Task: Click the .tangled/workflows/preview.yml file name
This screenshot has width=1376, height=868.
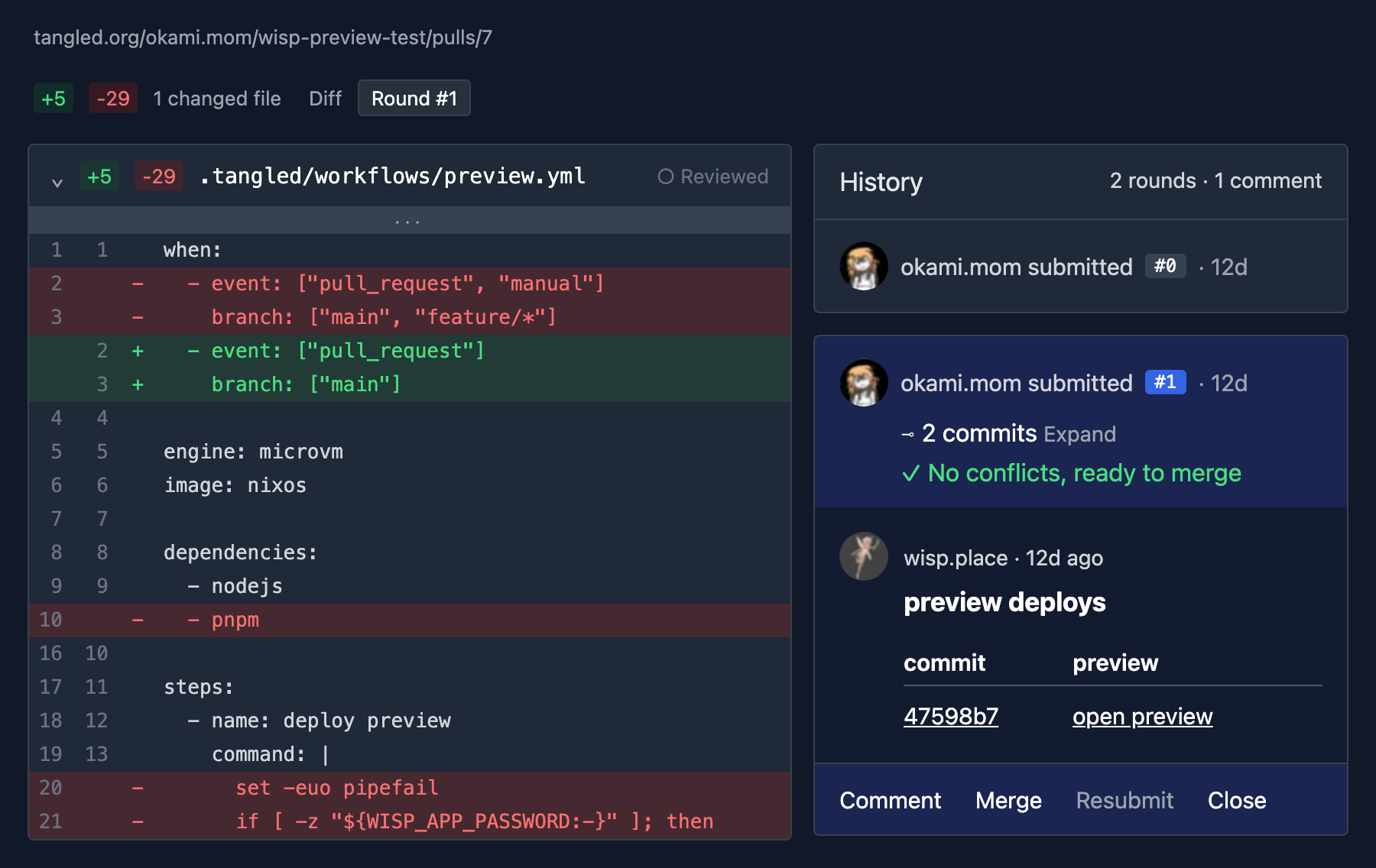Action: (392, 177)
